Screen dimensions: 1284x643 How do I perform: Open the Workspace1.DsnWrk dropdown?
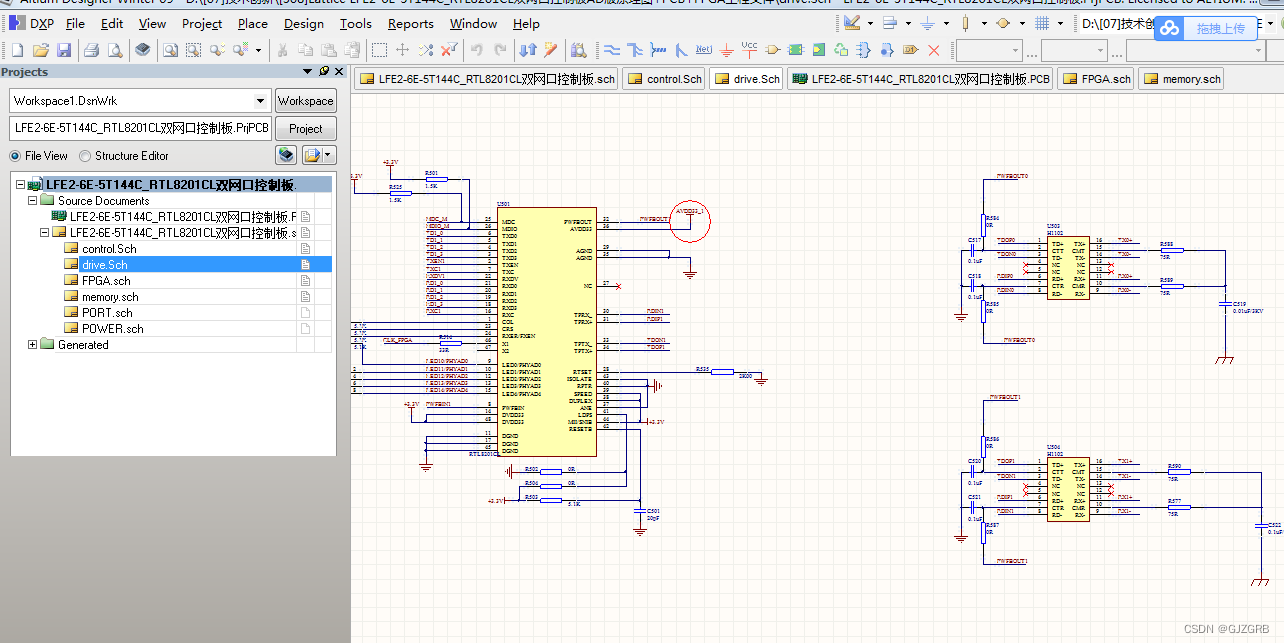point(262,100)
